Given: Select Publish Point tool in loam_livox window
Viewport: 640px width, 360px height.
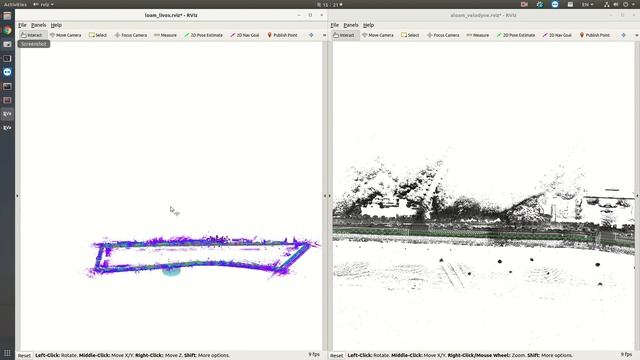Looking at the screenshot, I should [282, 35].
